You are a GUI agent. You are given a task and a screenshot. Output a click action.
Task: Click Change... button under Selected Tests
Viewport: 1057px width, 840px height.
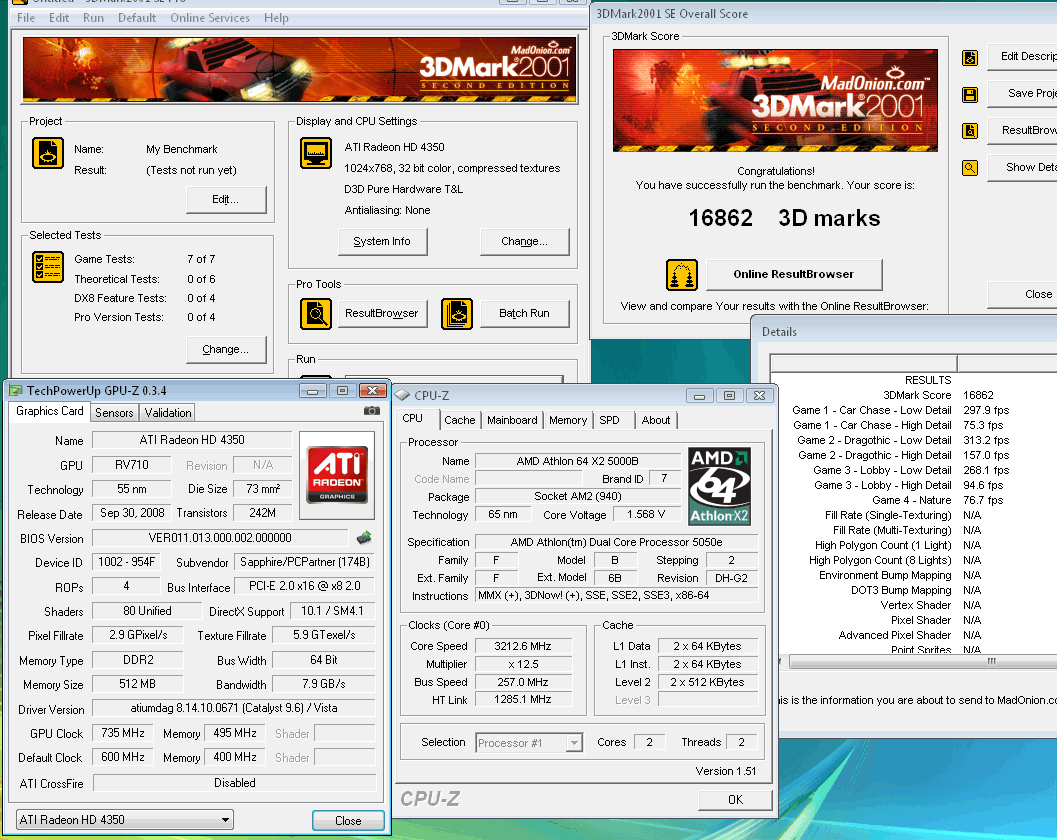(x=226, y=349)
